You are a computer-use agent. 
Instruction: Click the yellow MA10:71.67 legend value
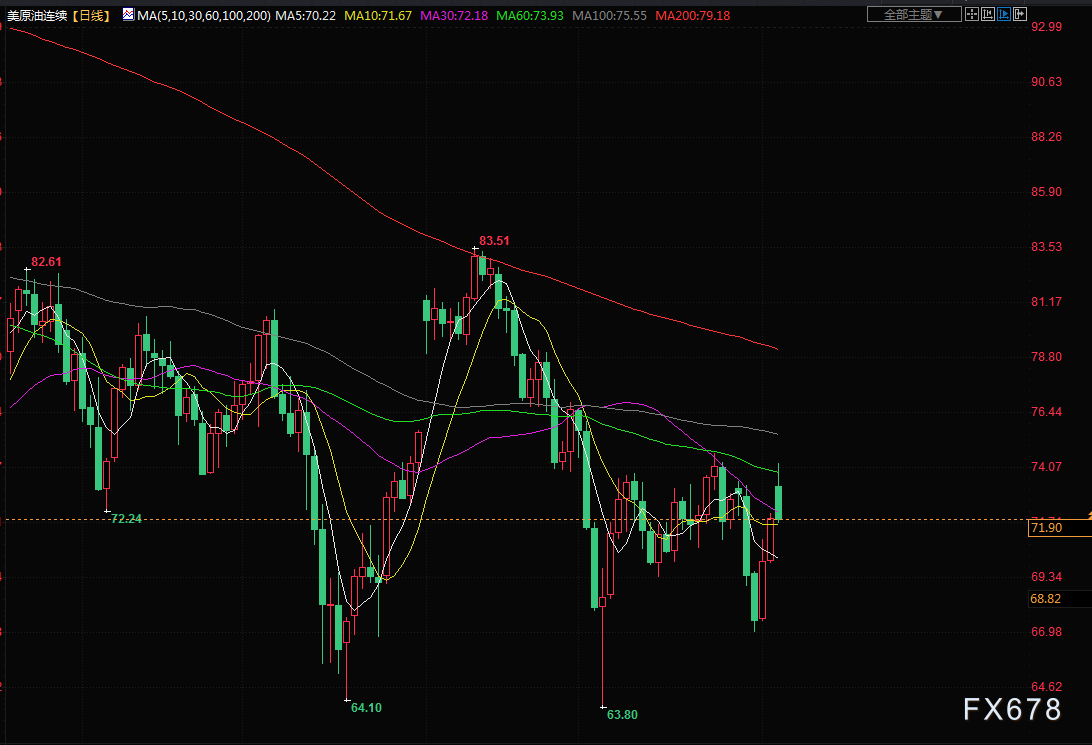pyautogui.click(x=378, y=15)
